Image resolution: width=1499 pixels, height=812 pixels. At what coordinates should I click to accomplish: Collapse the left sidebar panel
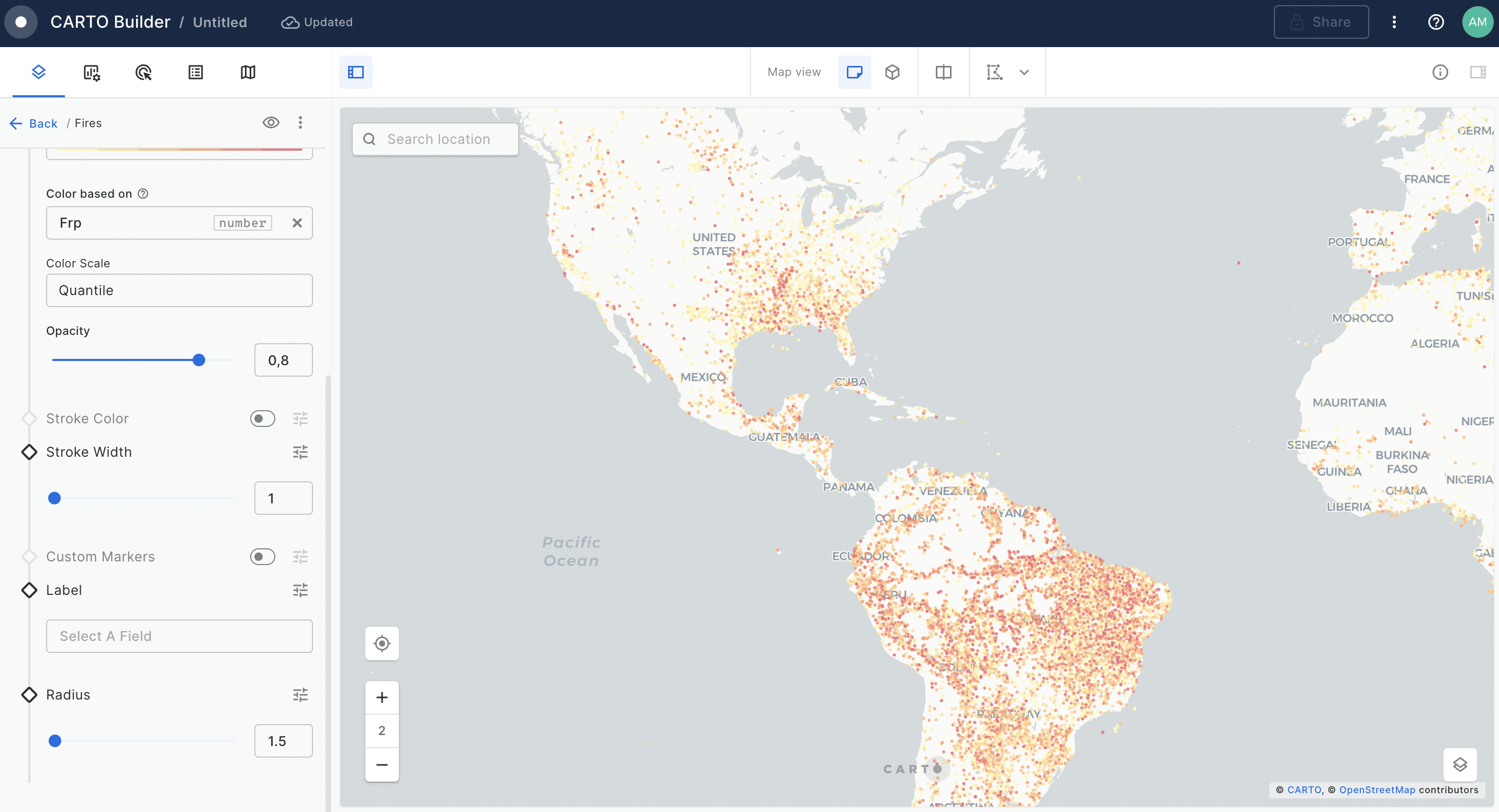tap(355, 72)
